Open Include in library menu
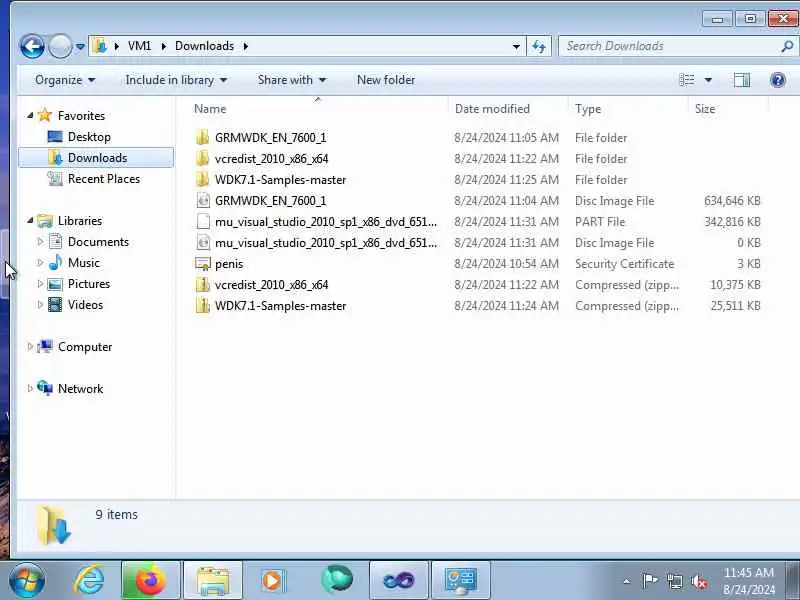 pos(176,80)
